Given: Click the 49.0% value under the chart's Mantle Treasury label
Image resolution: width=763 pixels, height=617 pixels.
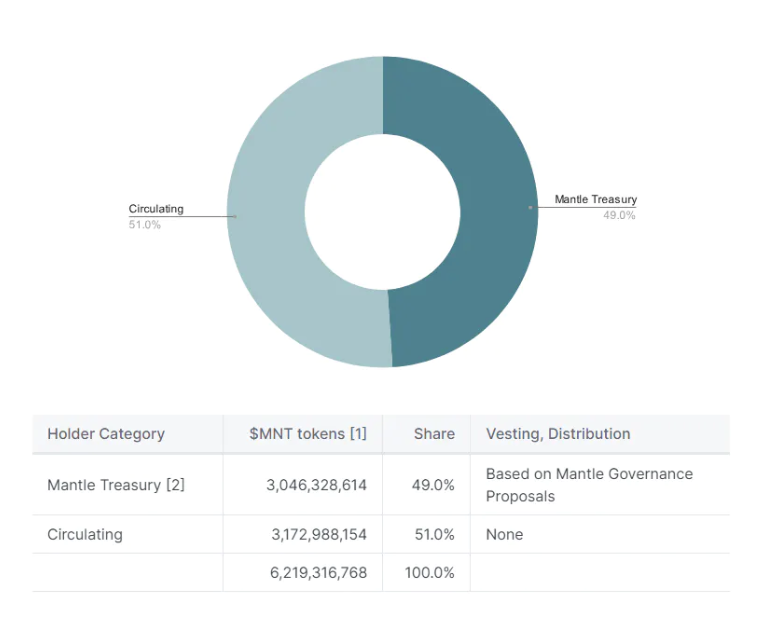Looking at the screenshot, I should coord(618,215).
